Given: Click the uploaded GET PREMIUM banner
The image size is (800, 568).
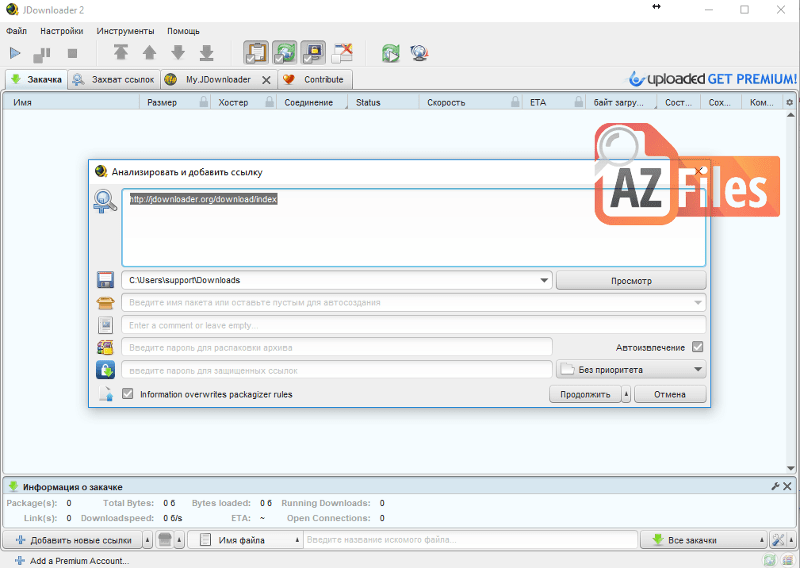Looking at the screenshot, I should click(x=712, y=79).
